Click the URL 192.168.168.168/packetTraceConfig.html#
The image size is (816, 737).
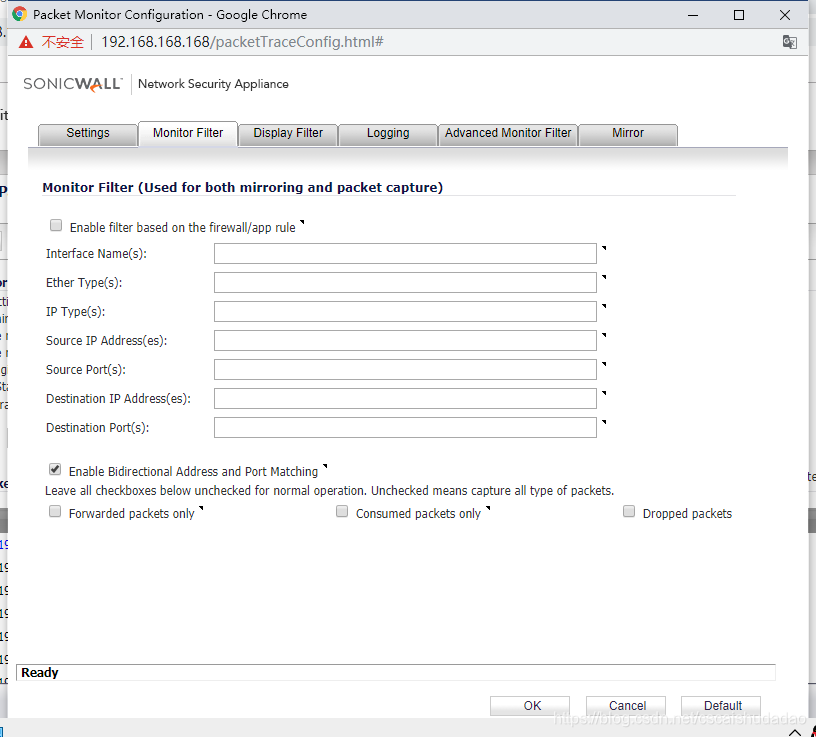click(x=242, y=42)
